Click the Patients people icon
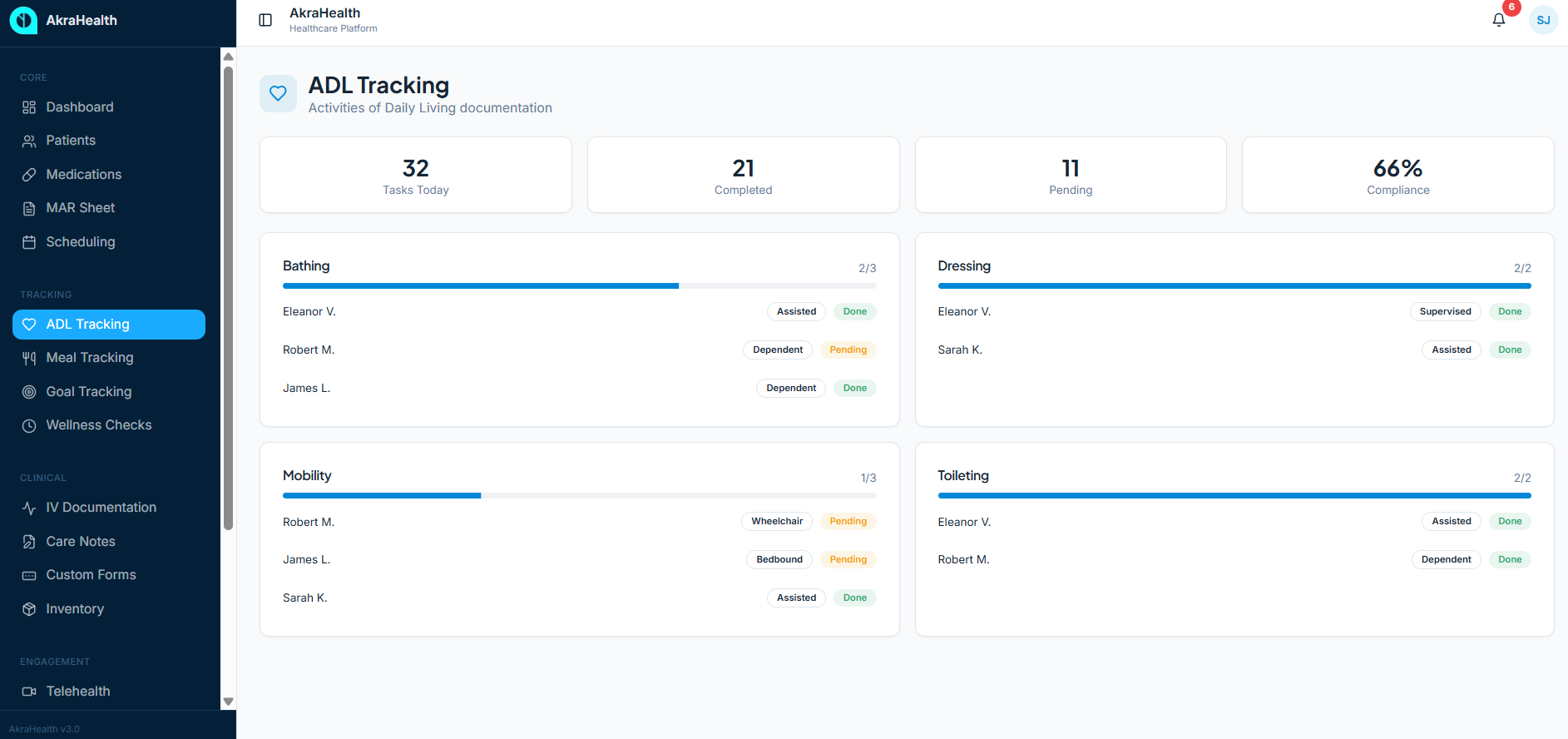Viewport: 1568px width, 739px height. (x=29, y=141)
